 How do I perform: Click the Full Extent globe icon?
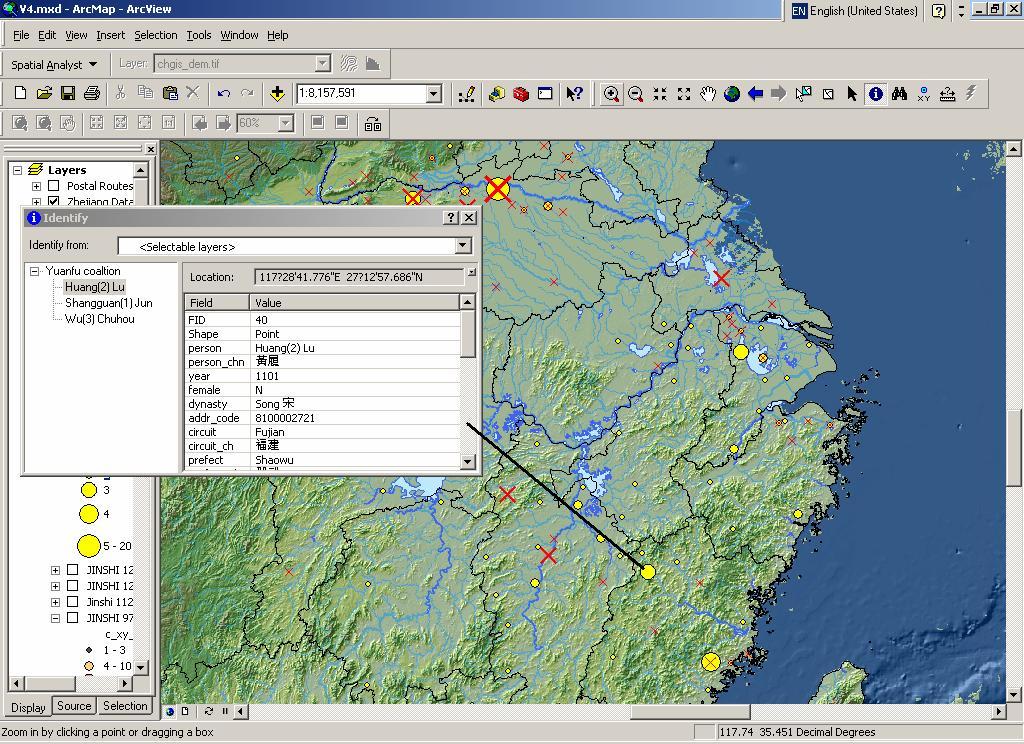point(732,93)
